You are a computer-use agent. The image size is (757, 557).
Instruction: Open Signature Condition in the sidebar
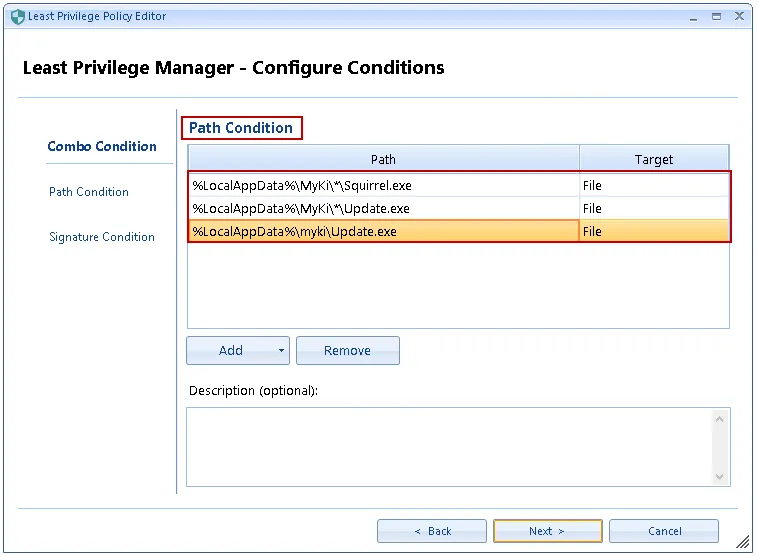point(102,237)
